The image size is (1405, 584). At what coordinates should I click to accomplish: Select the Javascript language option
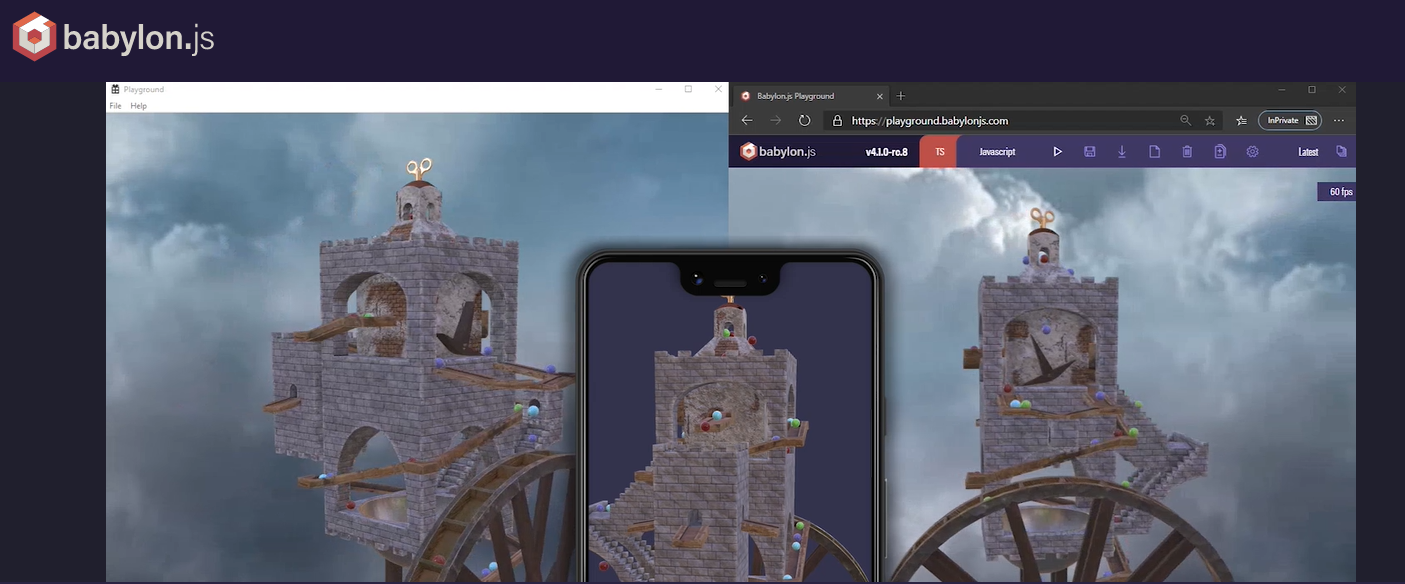[997, 152]
